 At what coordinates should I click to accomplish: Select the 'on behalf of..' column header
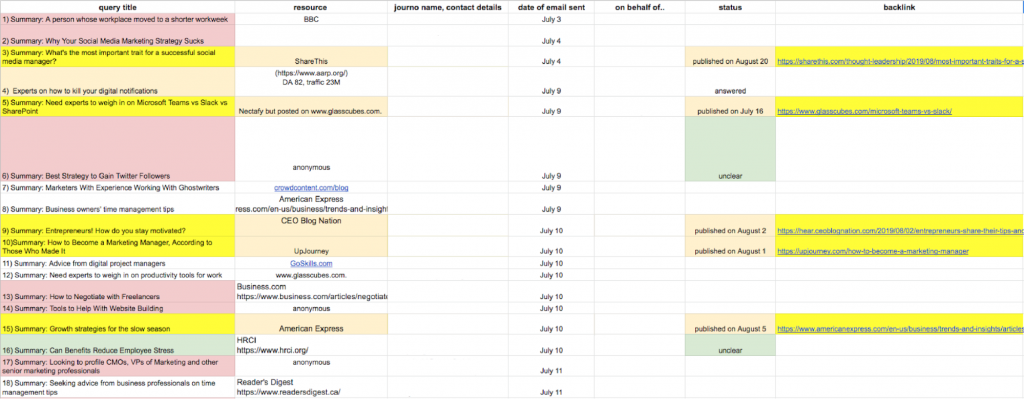click(x=640, y=8)
